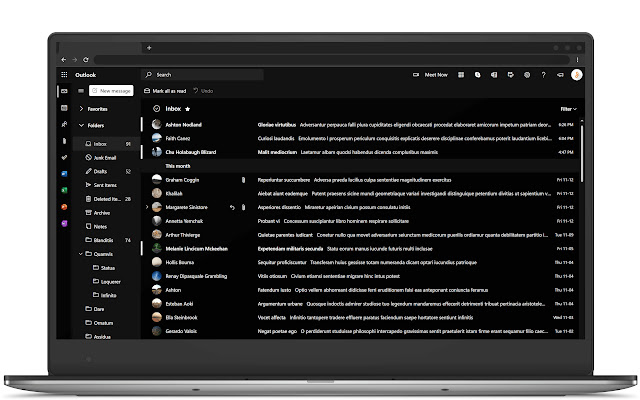Open the Junk Email folder
Viewport: 640px width, 400px height.
(107, 158)
